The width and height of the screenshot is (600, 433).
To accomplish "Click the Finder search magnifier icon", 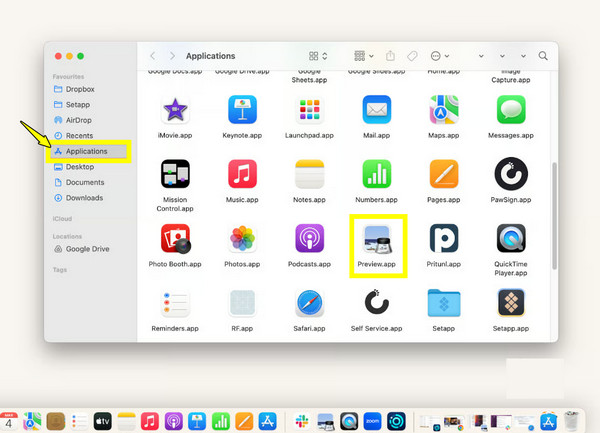I will (543, 56).
